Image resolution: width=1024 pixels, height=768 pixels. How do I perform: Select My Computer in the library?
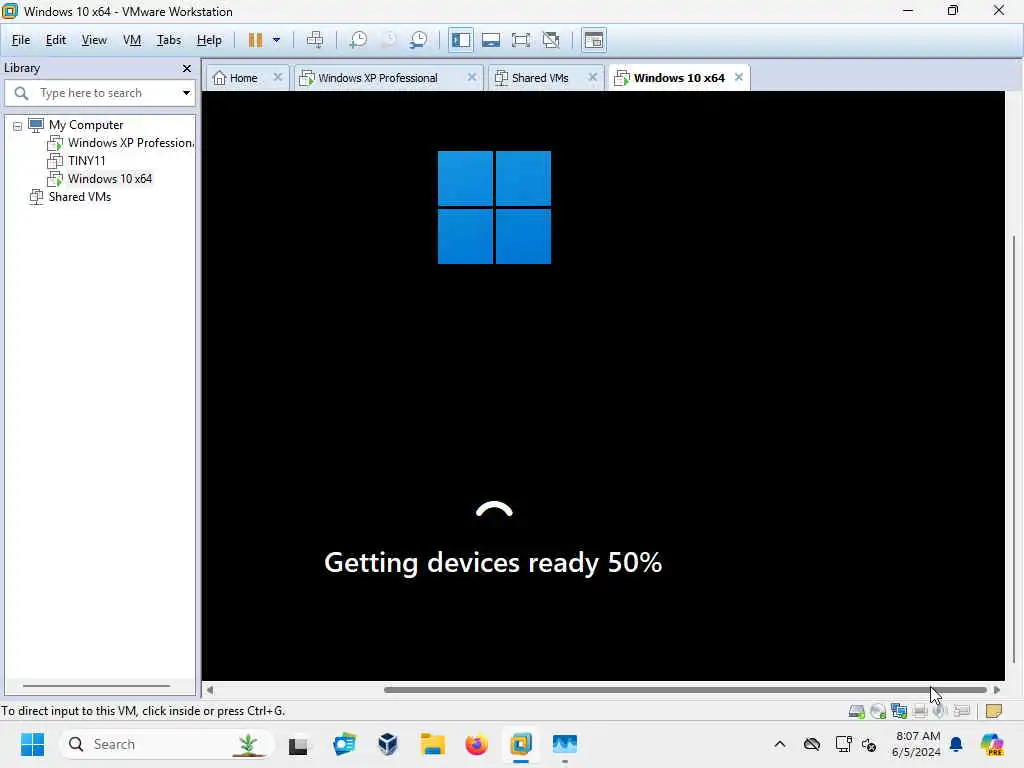86,125
